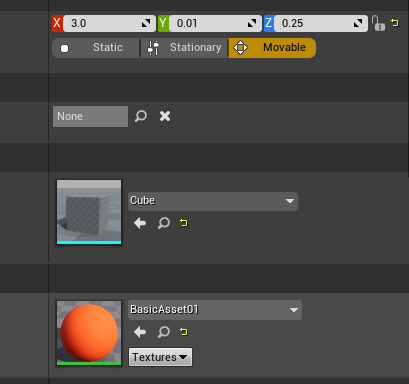Use selected asset arrow under Cube
The height and width of the screenshot is (384, 409).
pyautogui.click(x=140, y=223)
